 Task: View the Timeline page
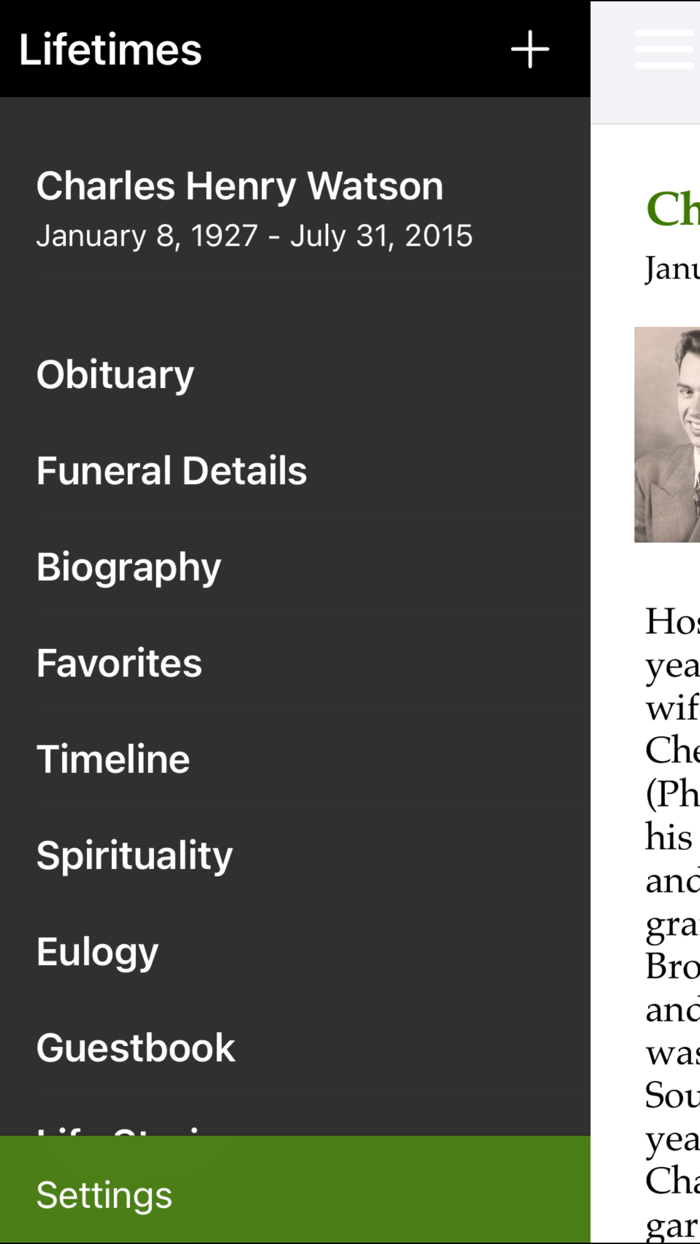point(113,759)
